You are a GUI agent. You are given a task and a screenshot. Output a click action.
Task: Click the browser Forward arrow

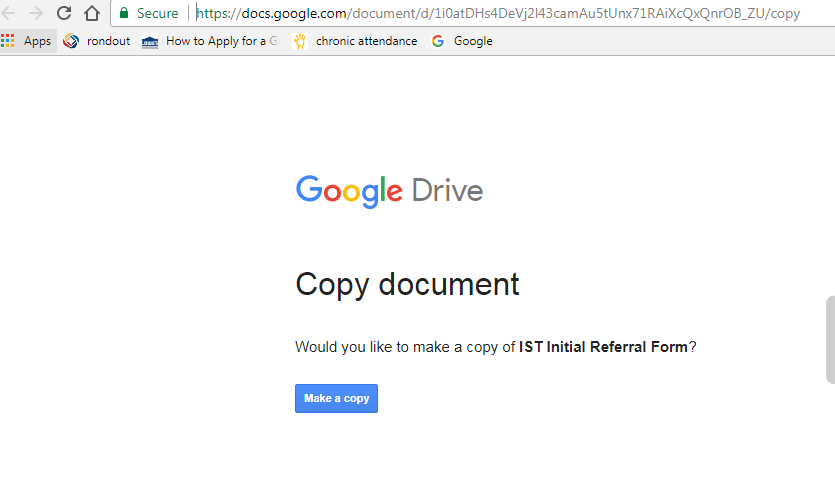click(x=36, y=13)
